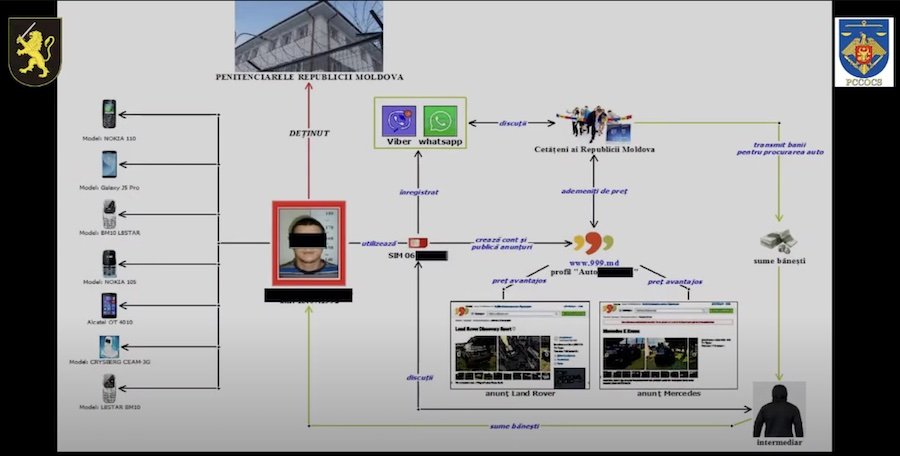900x456 pixels.
Task: Click the WhatsApp app icon
Action: click(x=440, y=121)
